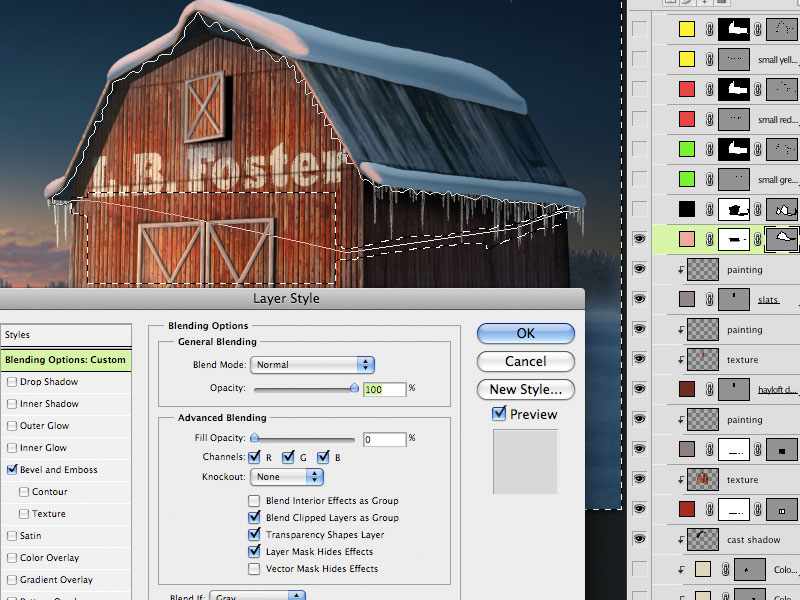Open Bevel and Emboss style settings
This screenshot has width=800, height=600.
59,469
